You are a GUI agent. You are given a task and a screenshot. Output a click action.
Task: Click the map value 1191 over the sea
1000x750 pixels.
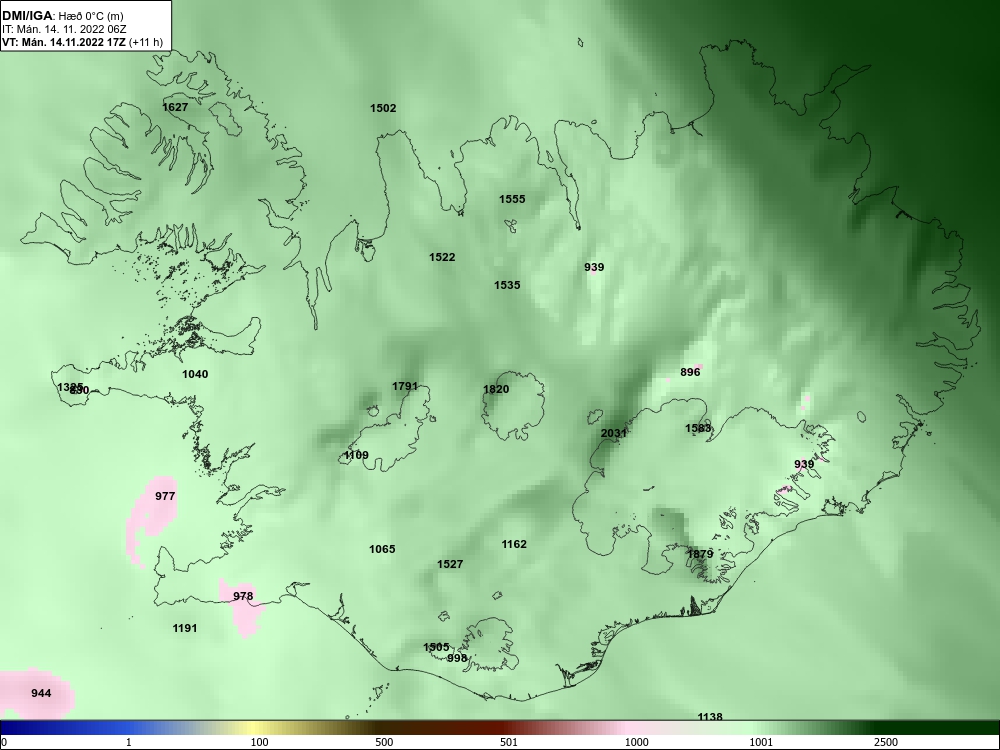185,629
